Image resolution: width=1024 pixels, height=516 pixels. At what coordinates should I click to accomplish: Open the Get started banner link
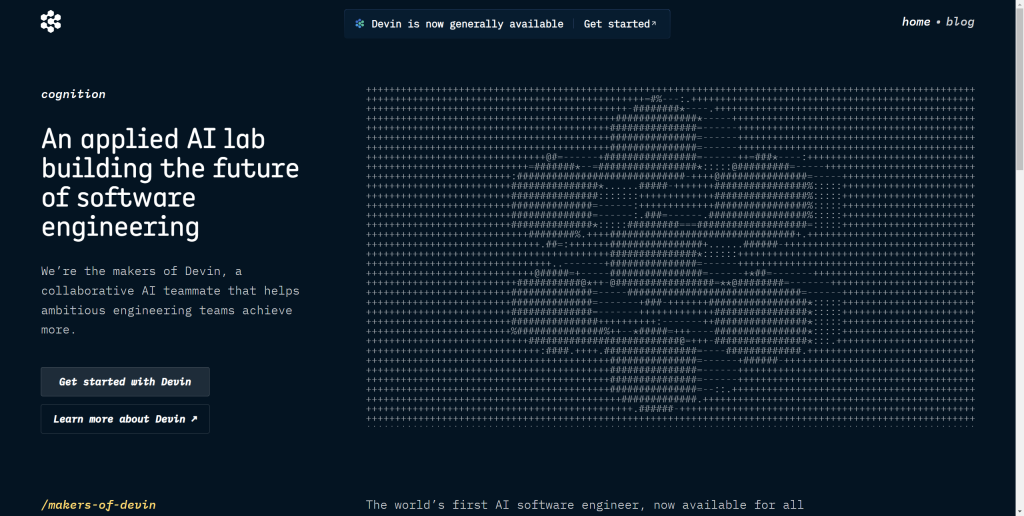coord(620,24)
